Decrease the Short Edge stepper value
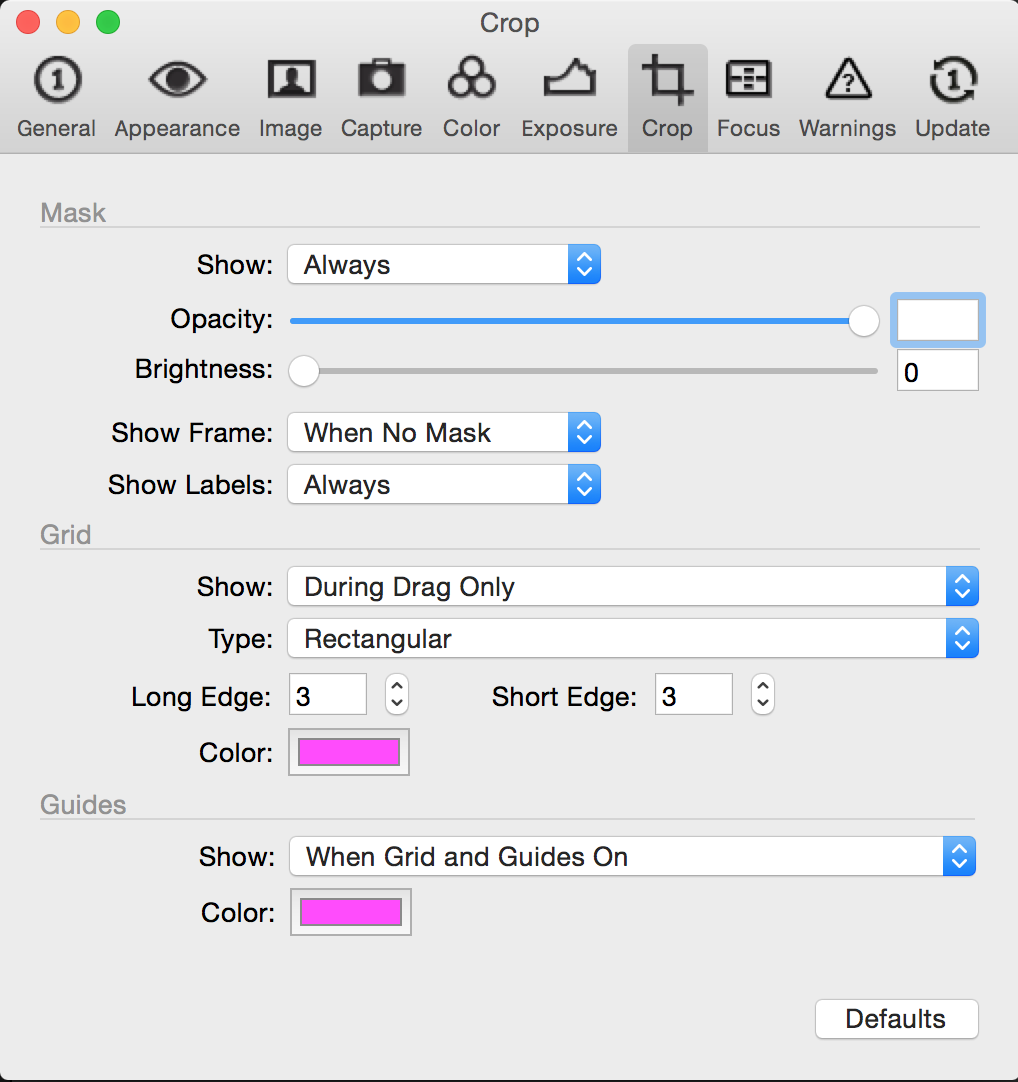 763,703
